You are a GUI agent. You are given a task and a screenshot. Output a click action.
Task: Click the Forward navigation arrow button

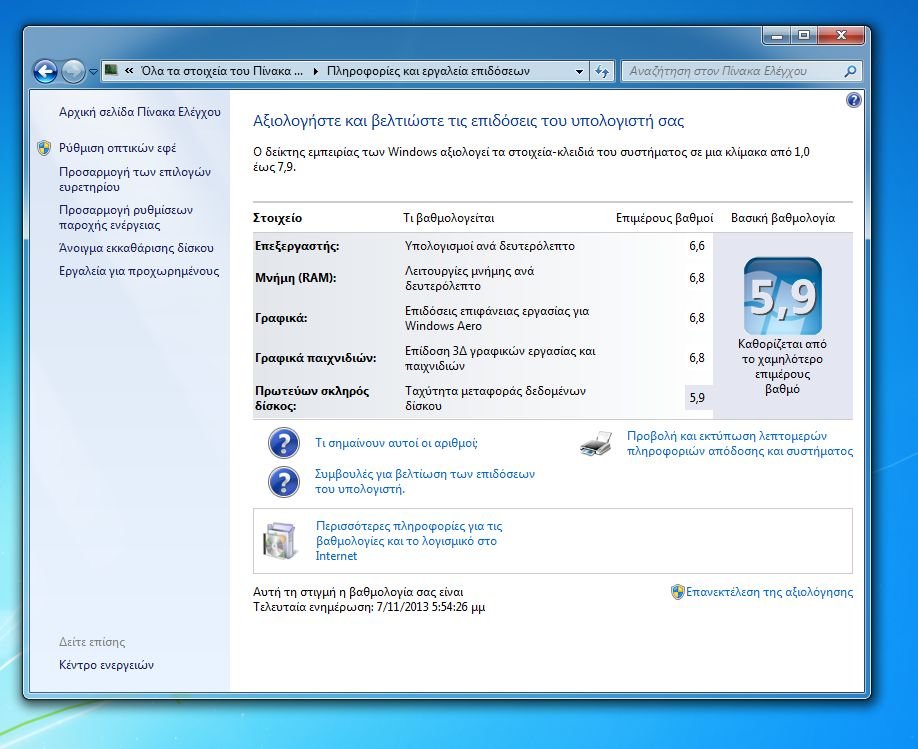[x=73, y=71]
